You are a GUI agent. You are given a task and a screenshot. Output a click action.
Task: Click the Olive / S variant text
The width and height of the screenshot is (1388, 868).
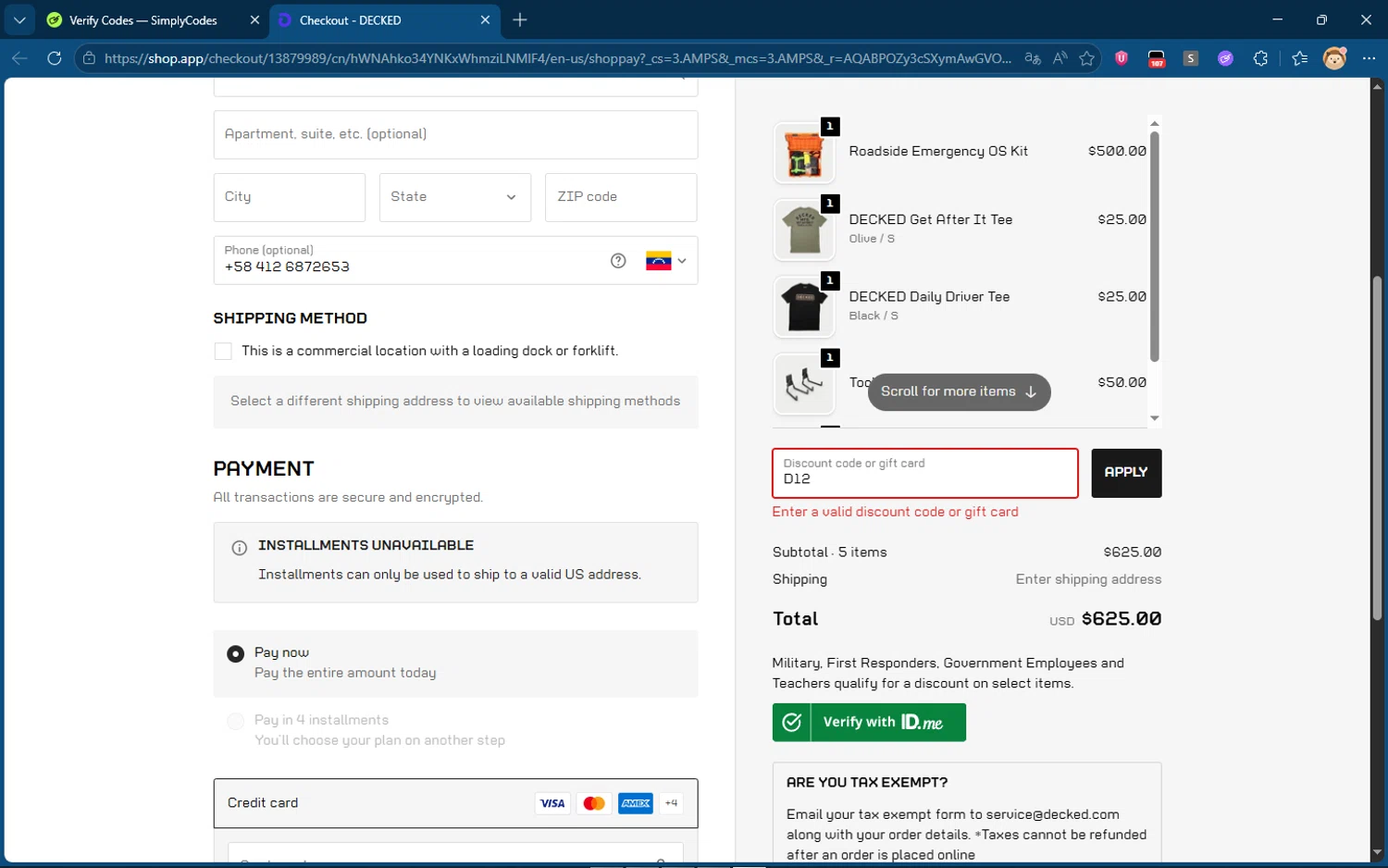[x=872, y=239]
